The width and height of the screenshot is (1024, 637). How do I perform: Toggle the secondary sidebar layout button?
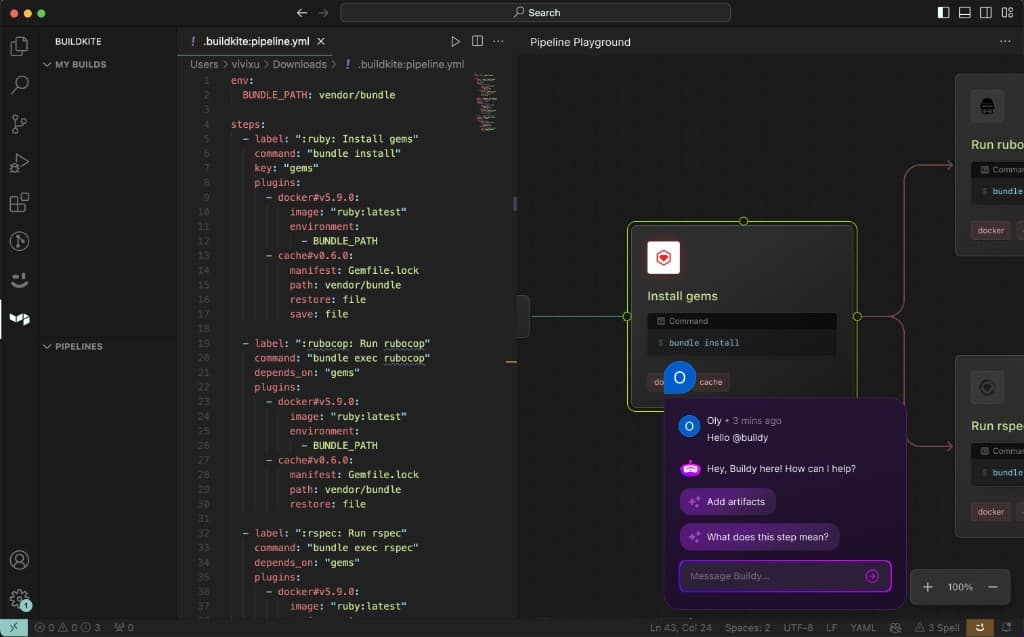click(x=987, y=13)
